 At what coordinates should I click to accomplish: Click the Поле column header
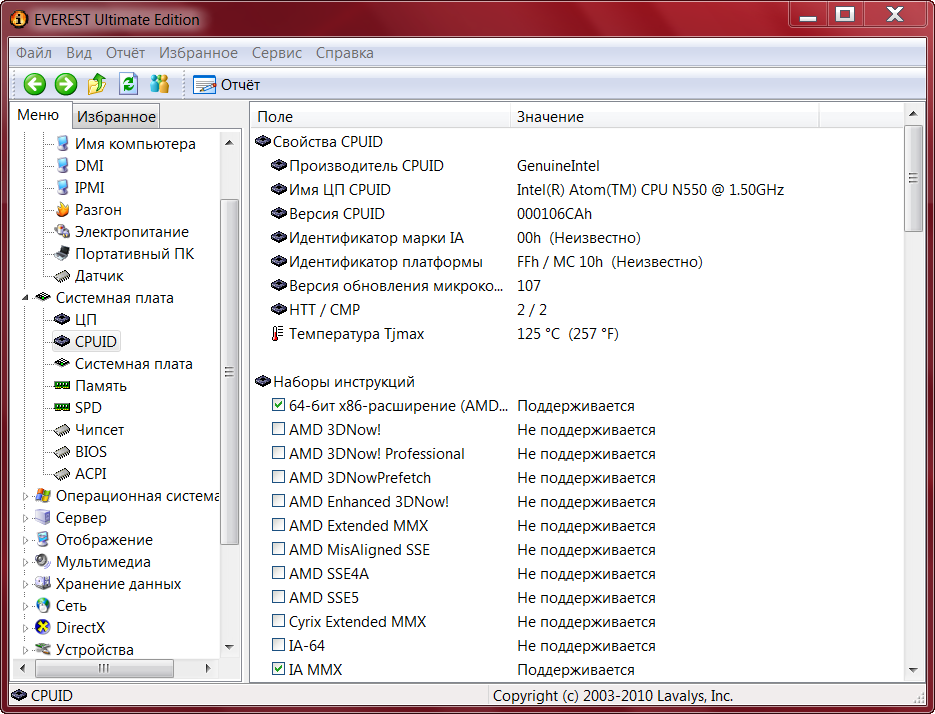[x=380, y=116]
